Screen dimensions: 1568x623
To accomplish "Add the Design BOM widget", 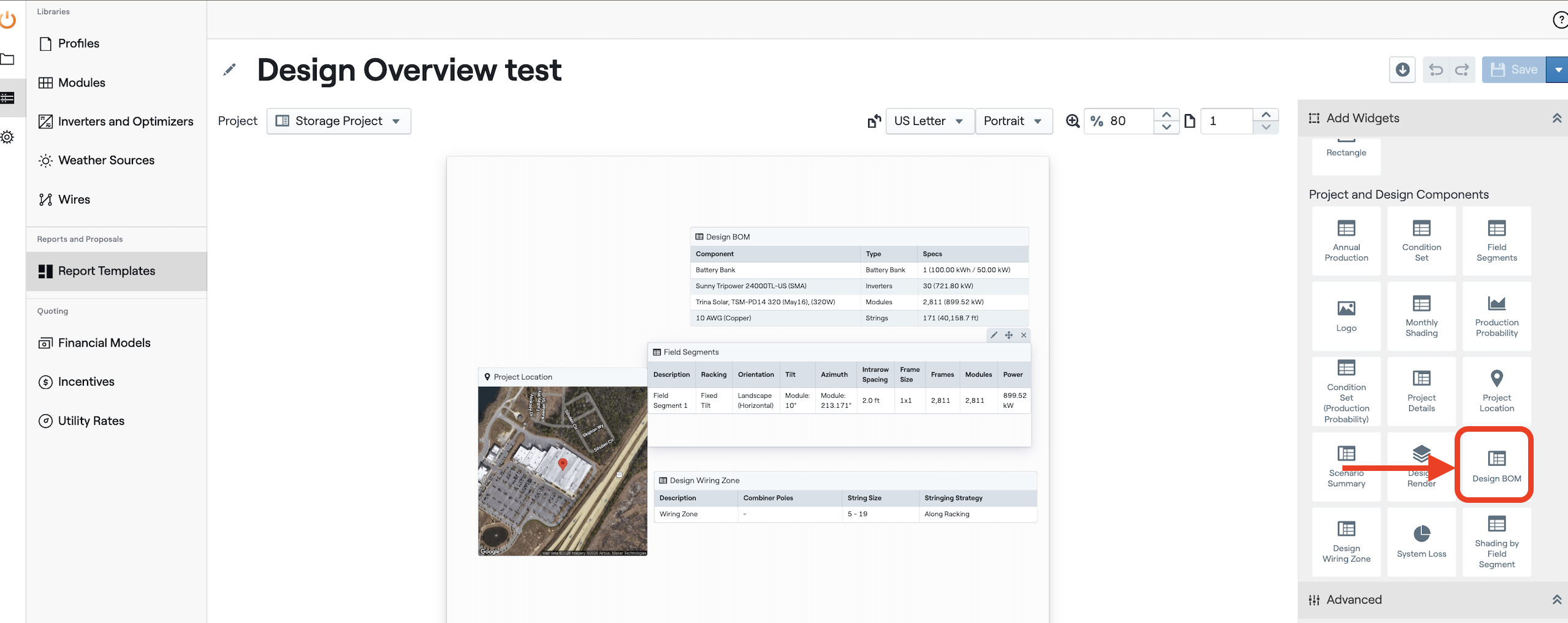I will 1496,465.
